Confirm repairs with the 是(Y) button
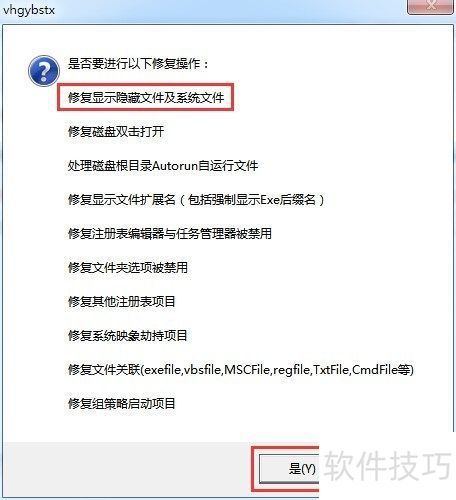Image resolution: width=456 pixels, height=500 pixels. (289, 469)
